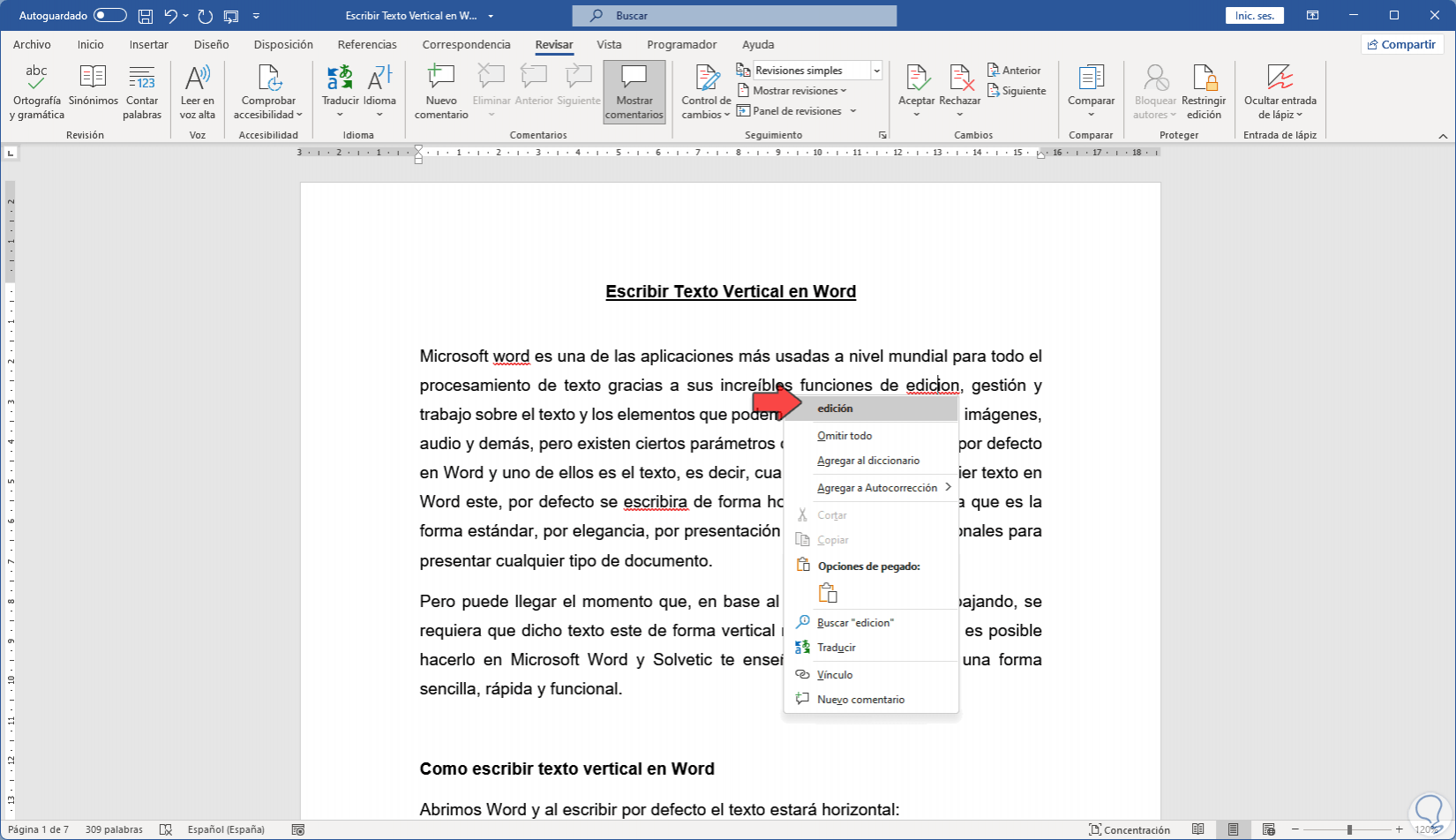This screenshot has width=1456, height=840.
Task: Click the Buscar search box in title bar
Action: [x=734, y=16]
